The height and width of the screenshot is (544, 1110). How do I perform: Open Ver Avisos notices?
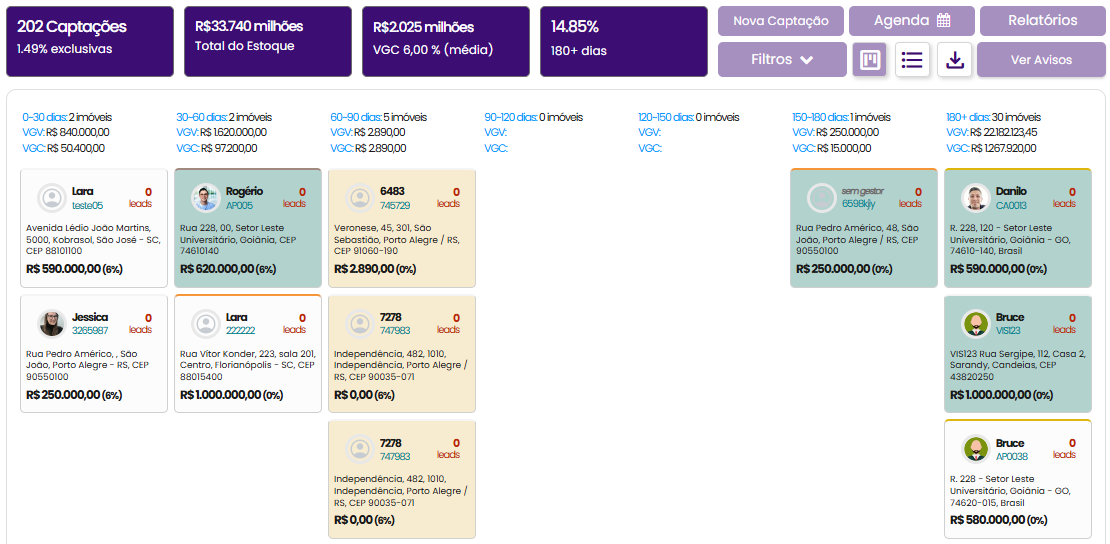(1041, 60)
